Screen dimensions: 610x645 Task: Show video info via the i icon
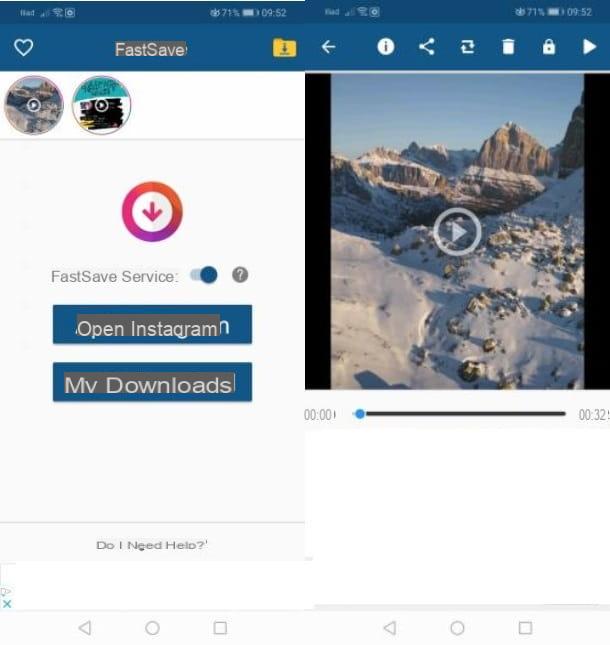click(385, 47)
